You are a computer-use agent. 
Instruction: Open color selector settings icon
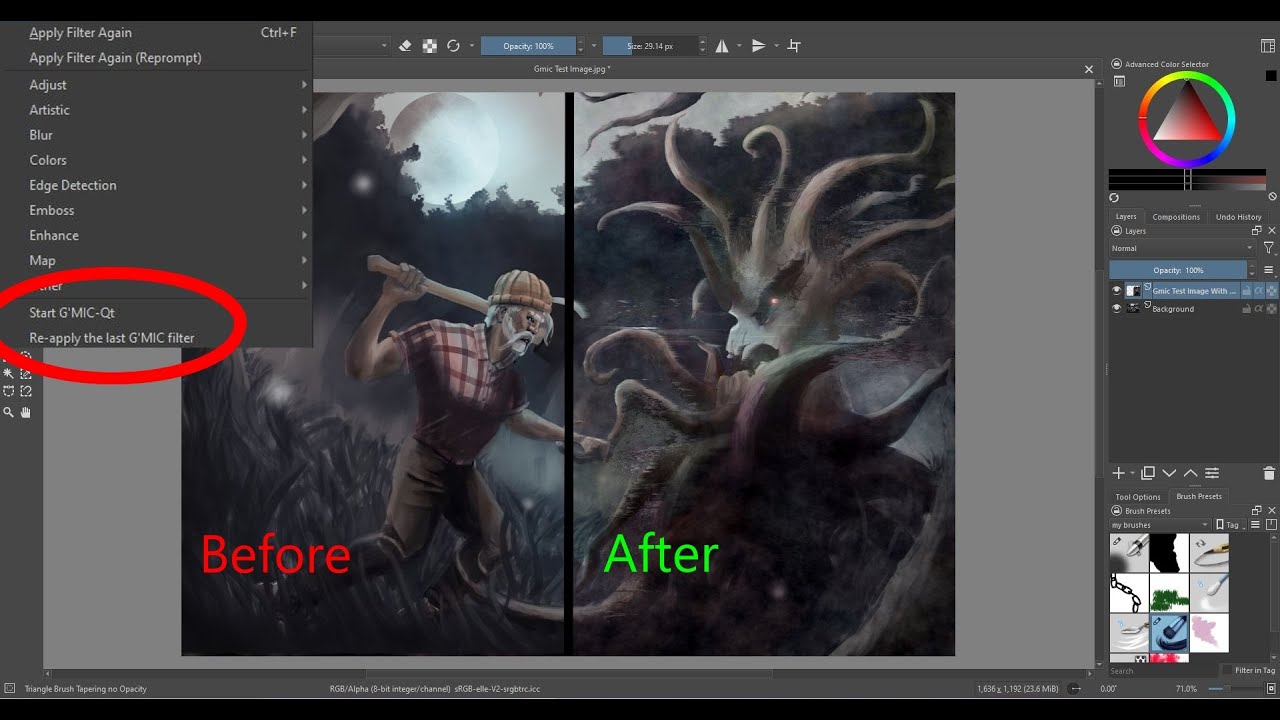[x=1119, y=81]
